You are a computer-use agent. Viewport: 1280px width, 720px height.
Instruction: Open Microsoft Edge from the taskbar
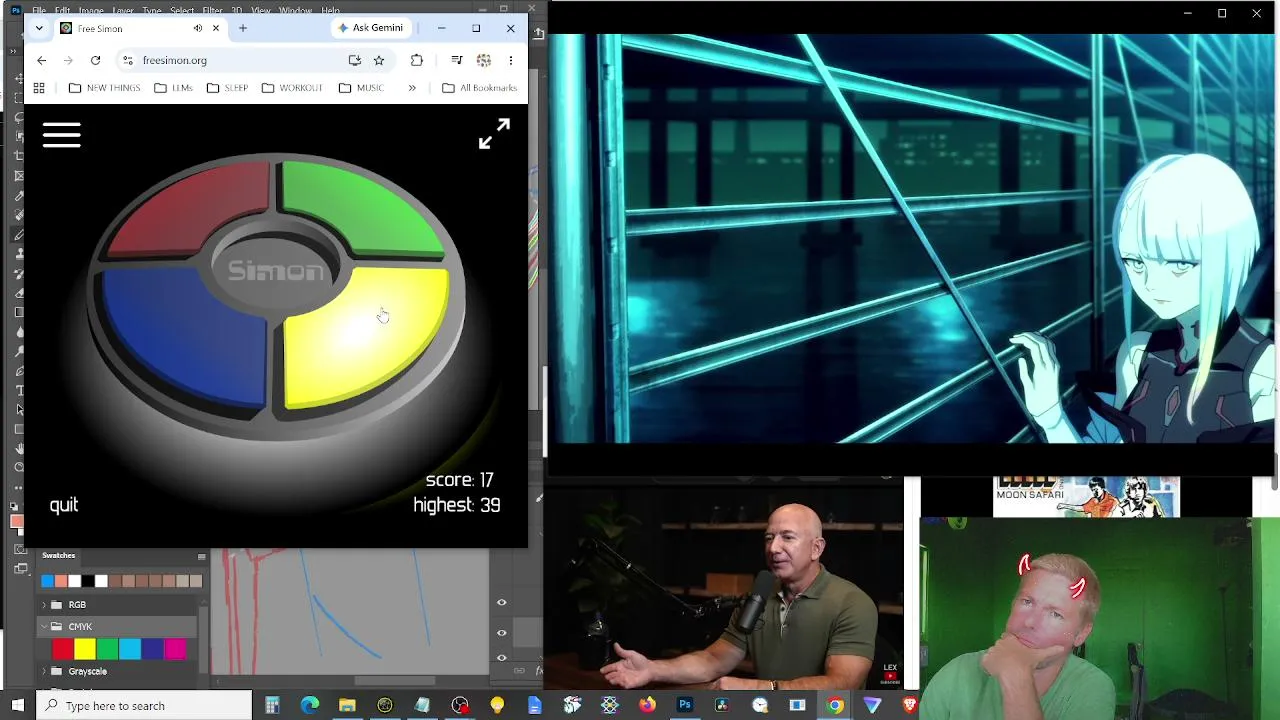[310, 706]
